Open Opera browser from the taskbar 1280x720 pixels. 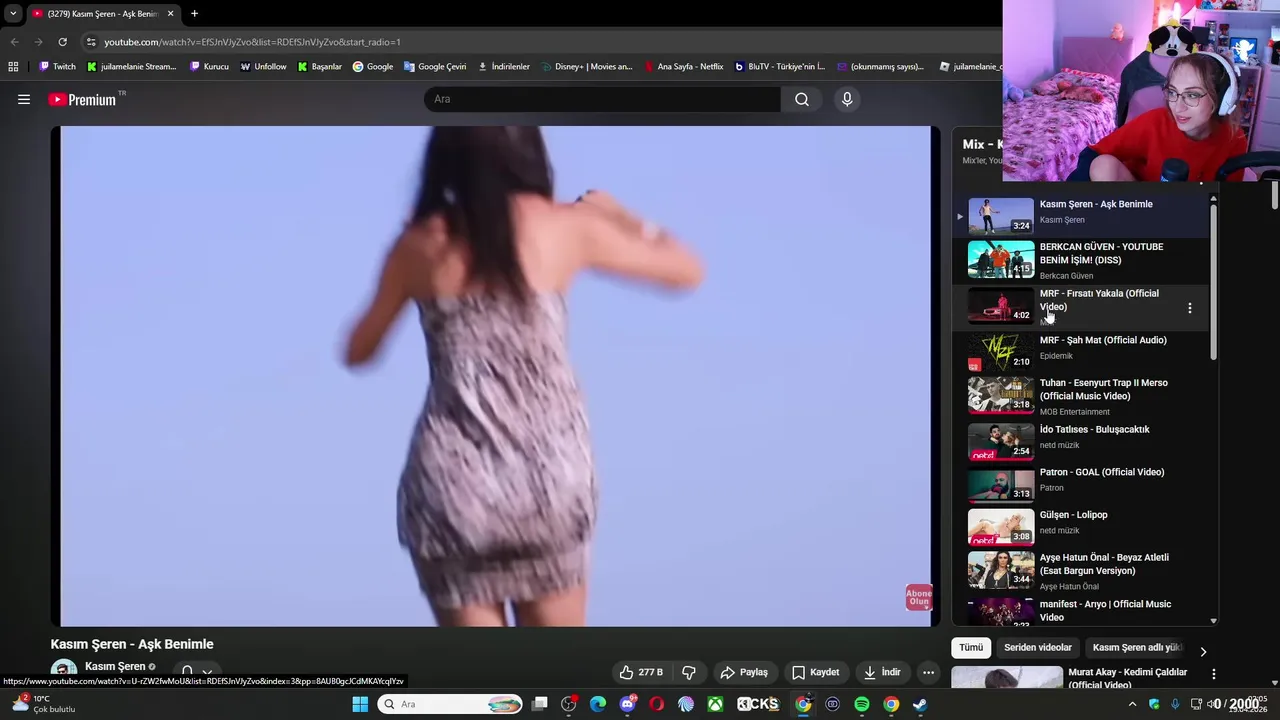(x=656, y=704)
